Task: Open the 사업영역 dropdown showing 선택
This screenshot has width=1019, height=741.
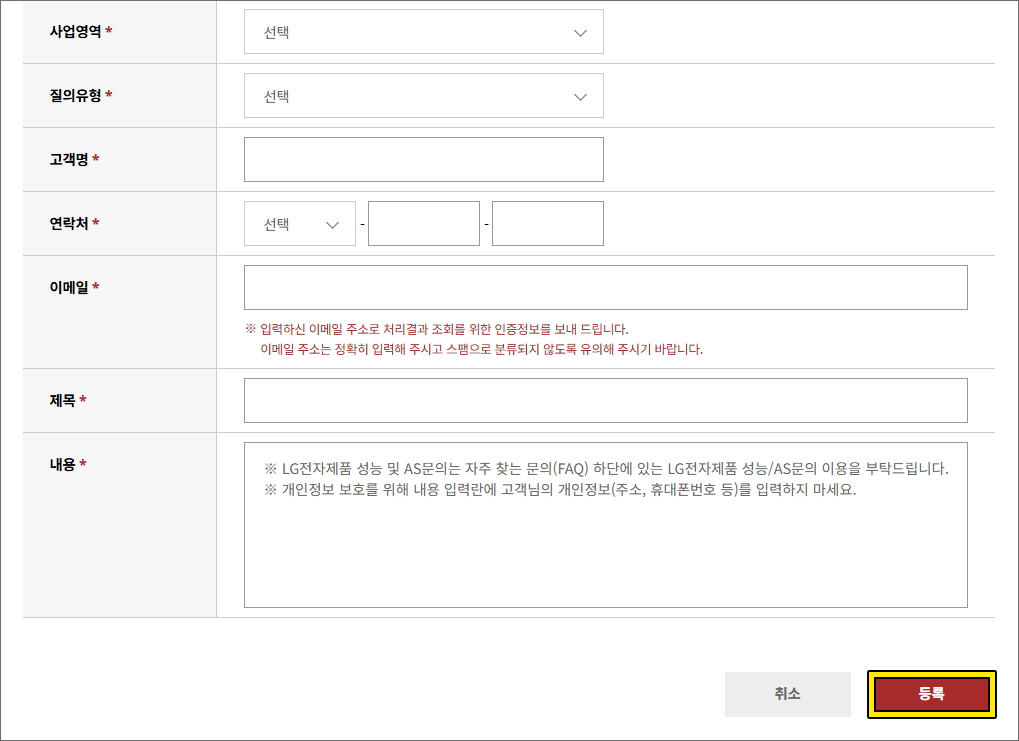Action: click(423, 32)
